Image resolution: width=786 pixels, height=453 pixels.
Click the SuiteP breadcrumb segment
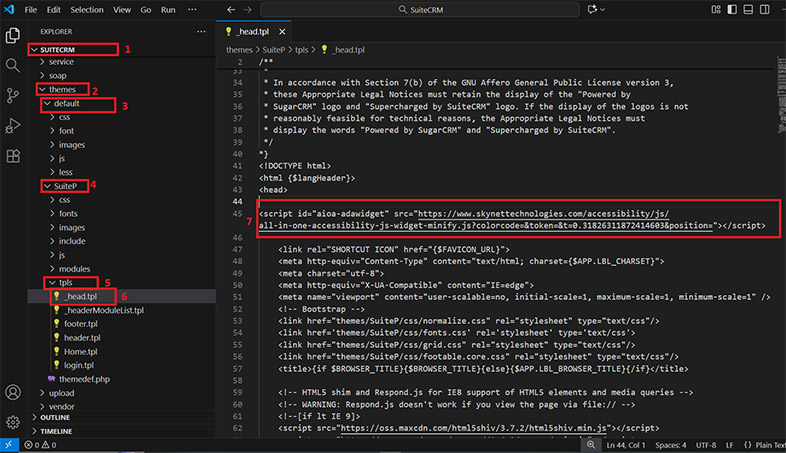click(274, 50)
